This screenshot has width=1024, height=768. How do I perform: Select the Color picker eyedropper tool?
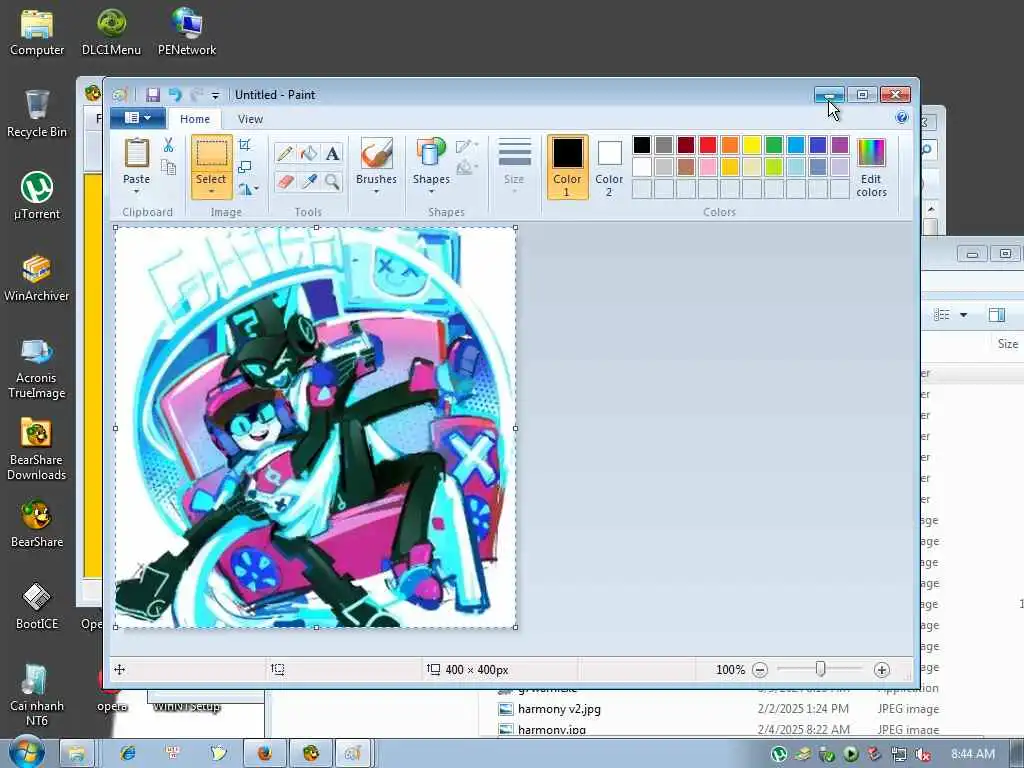point(309,181)
